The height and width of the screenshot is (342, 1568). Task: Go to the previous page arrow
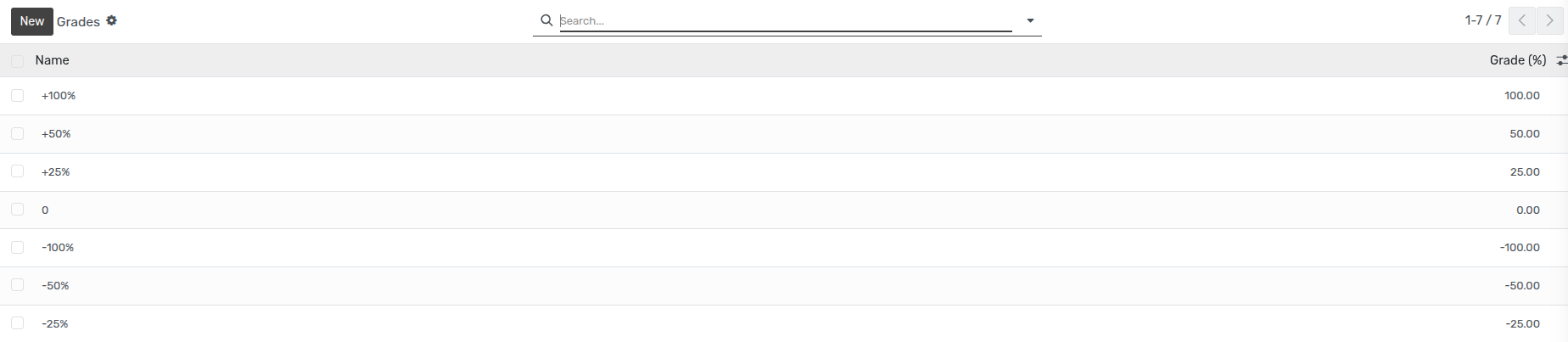click(1522, 20)
